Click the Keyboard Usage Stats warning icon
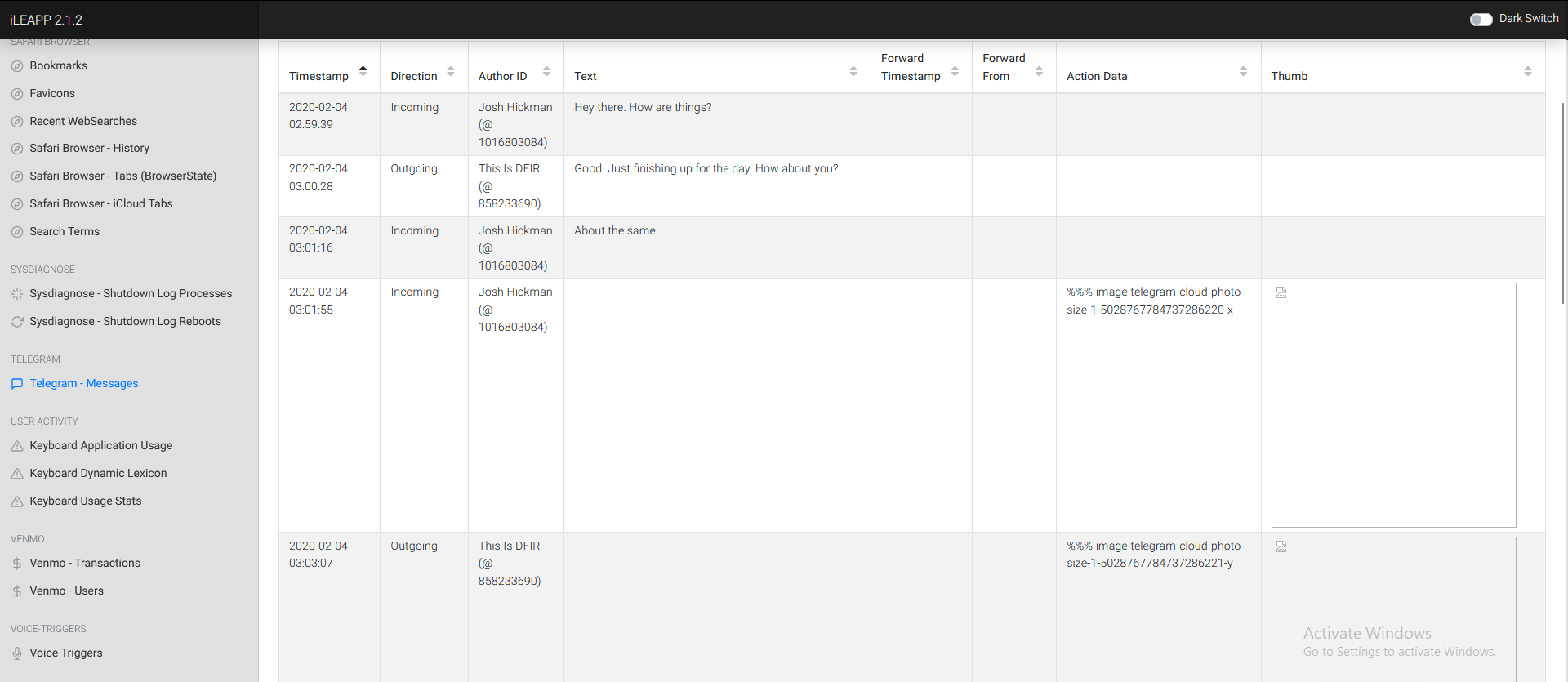This screenshot has height=682, width=1568. [17, 501]
